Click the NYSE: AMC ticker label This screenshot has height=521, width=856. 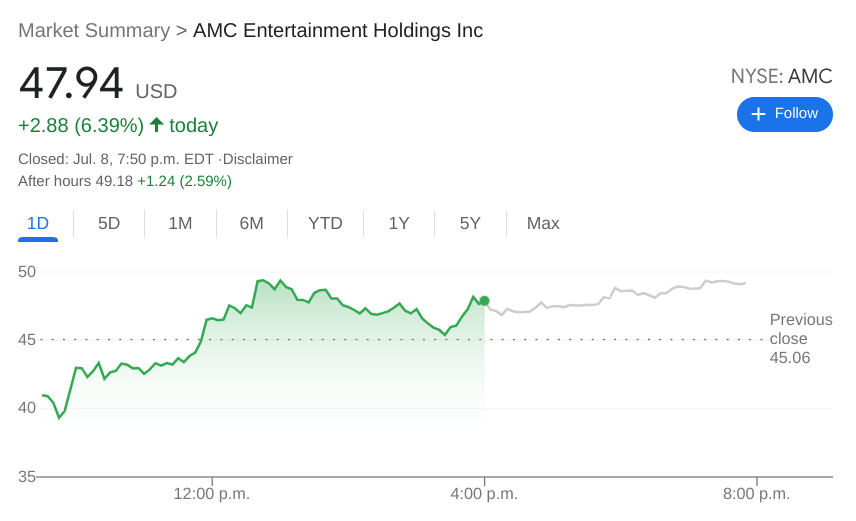tap(781, 77)
